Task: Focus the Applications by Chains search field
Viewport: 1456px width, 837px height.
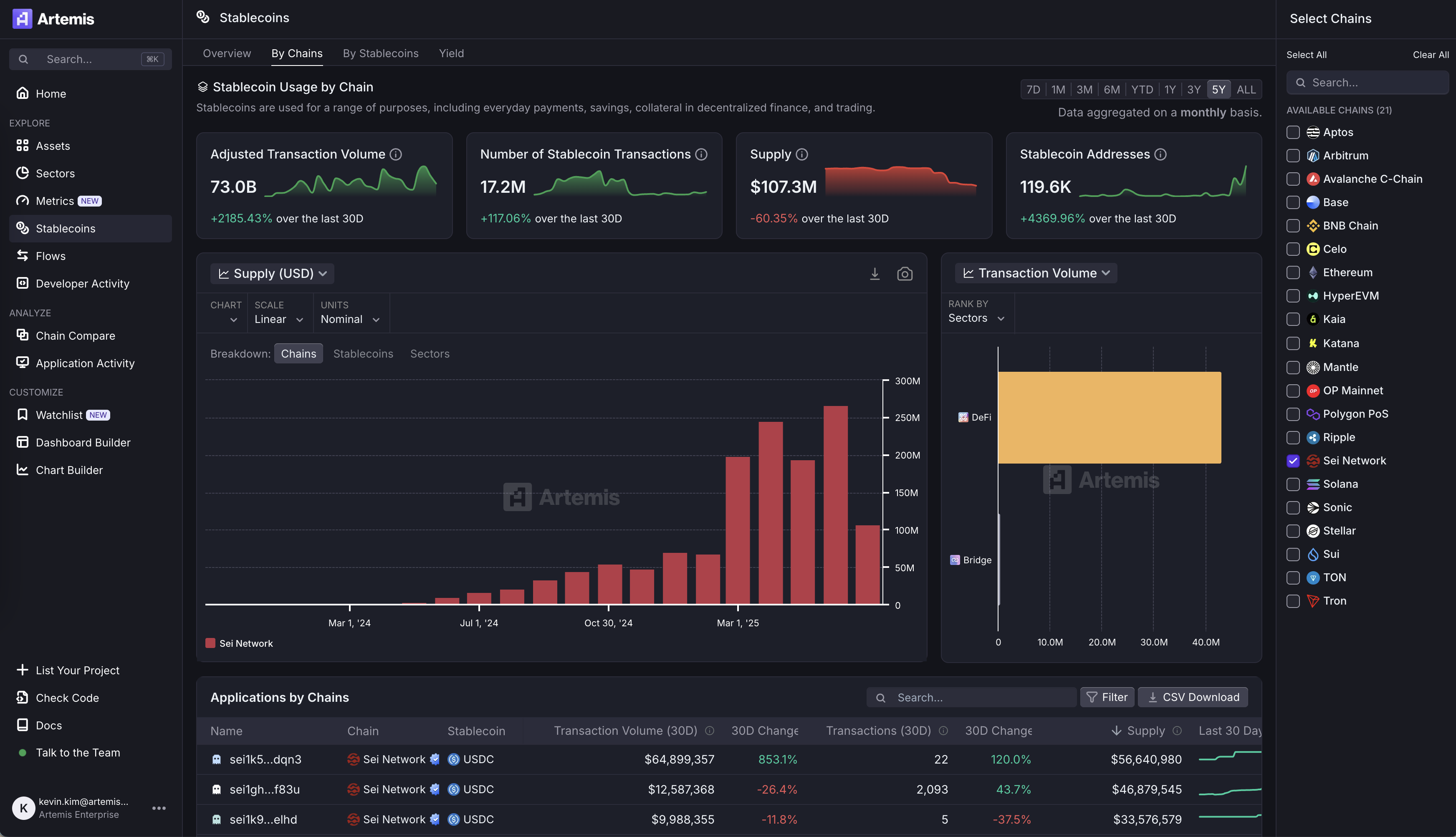Action: [x=971, y=697]
